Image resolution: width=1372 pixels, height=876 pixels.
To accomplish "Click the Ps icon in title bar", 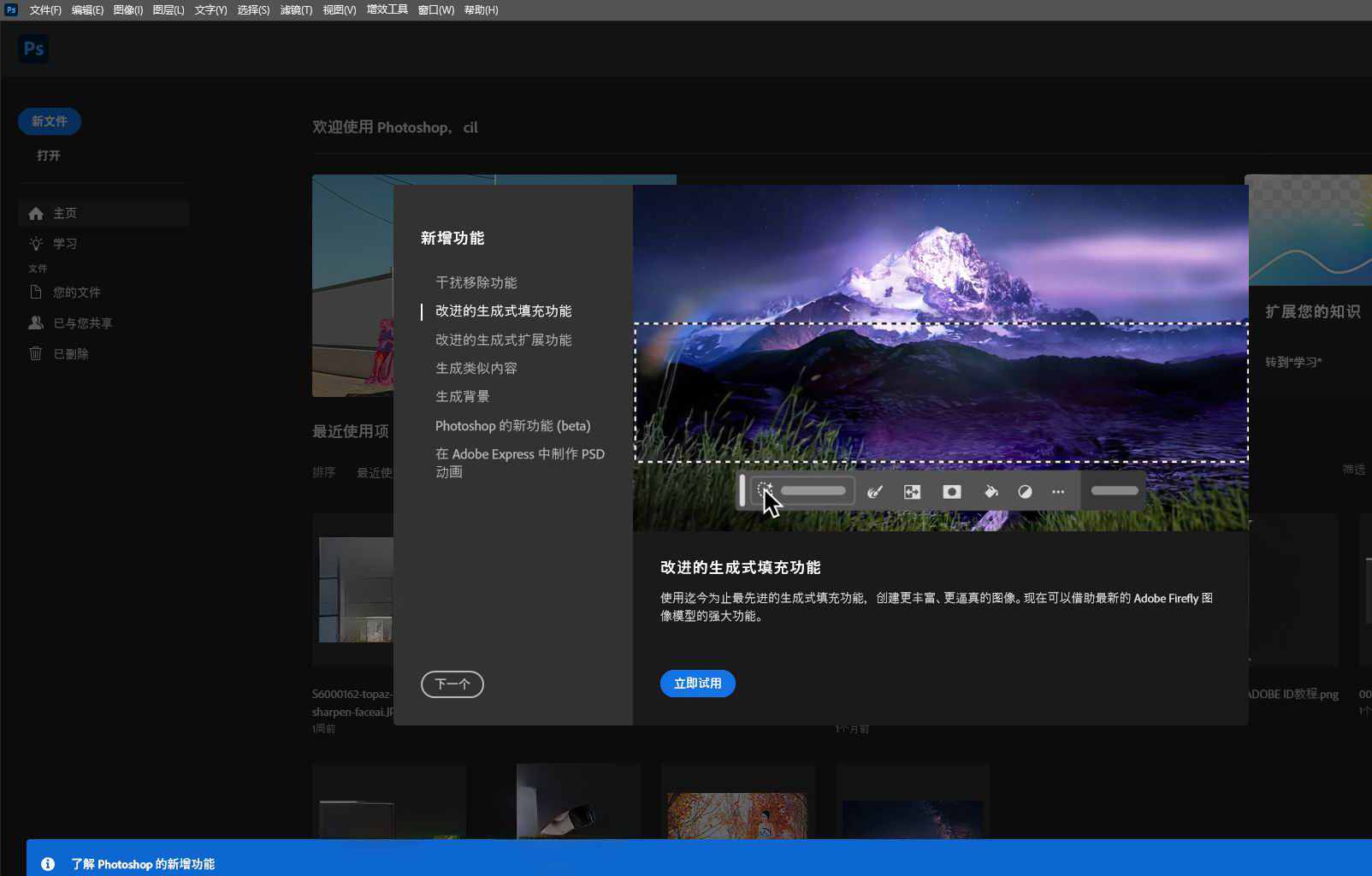I will pyautogui.click(x=11, y=9).
